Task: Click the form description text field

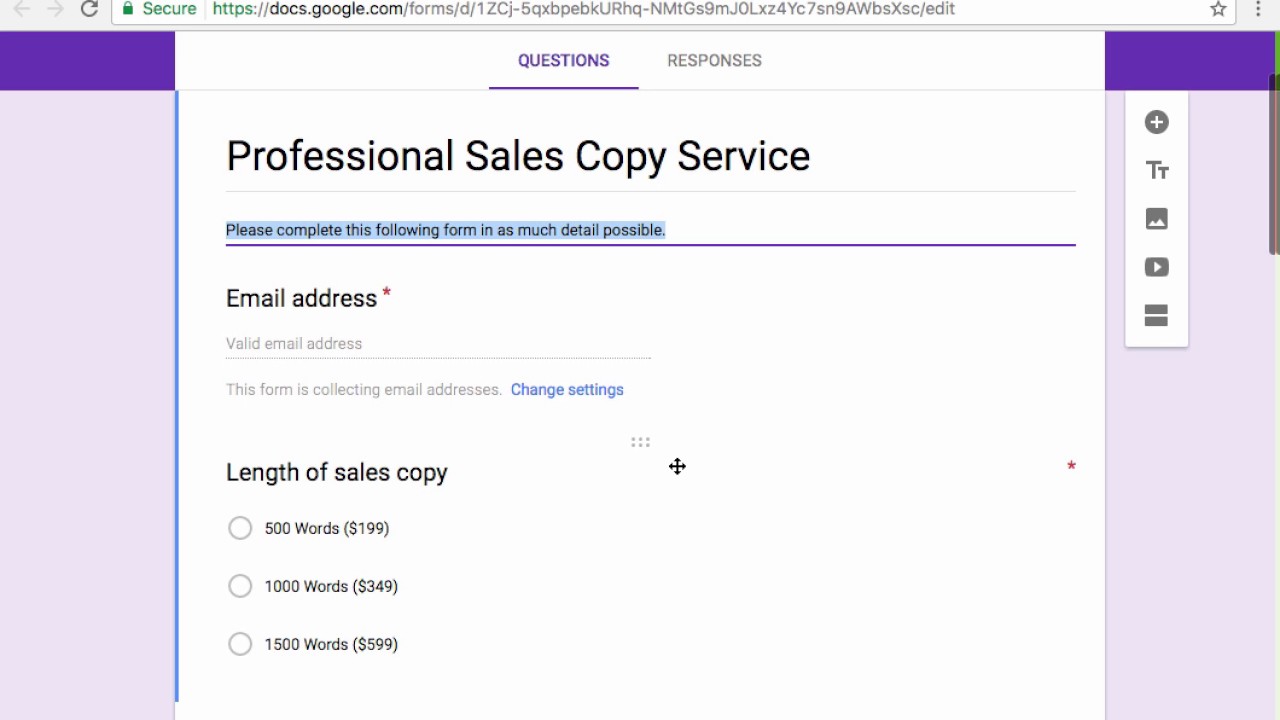Action: click(x=650, y=230)
